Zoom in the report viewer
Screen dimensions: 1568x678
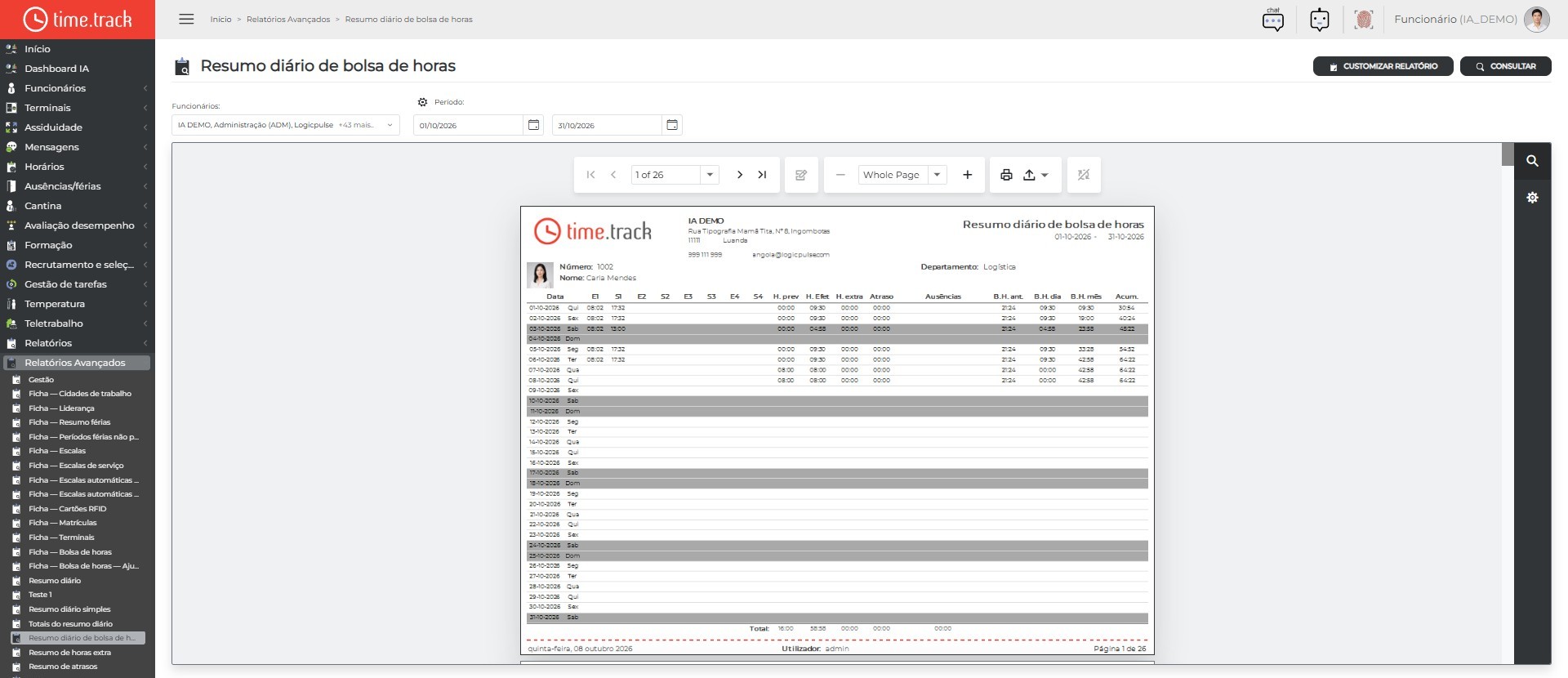pos(967,175)
